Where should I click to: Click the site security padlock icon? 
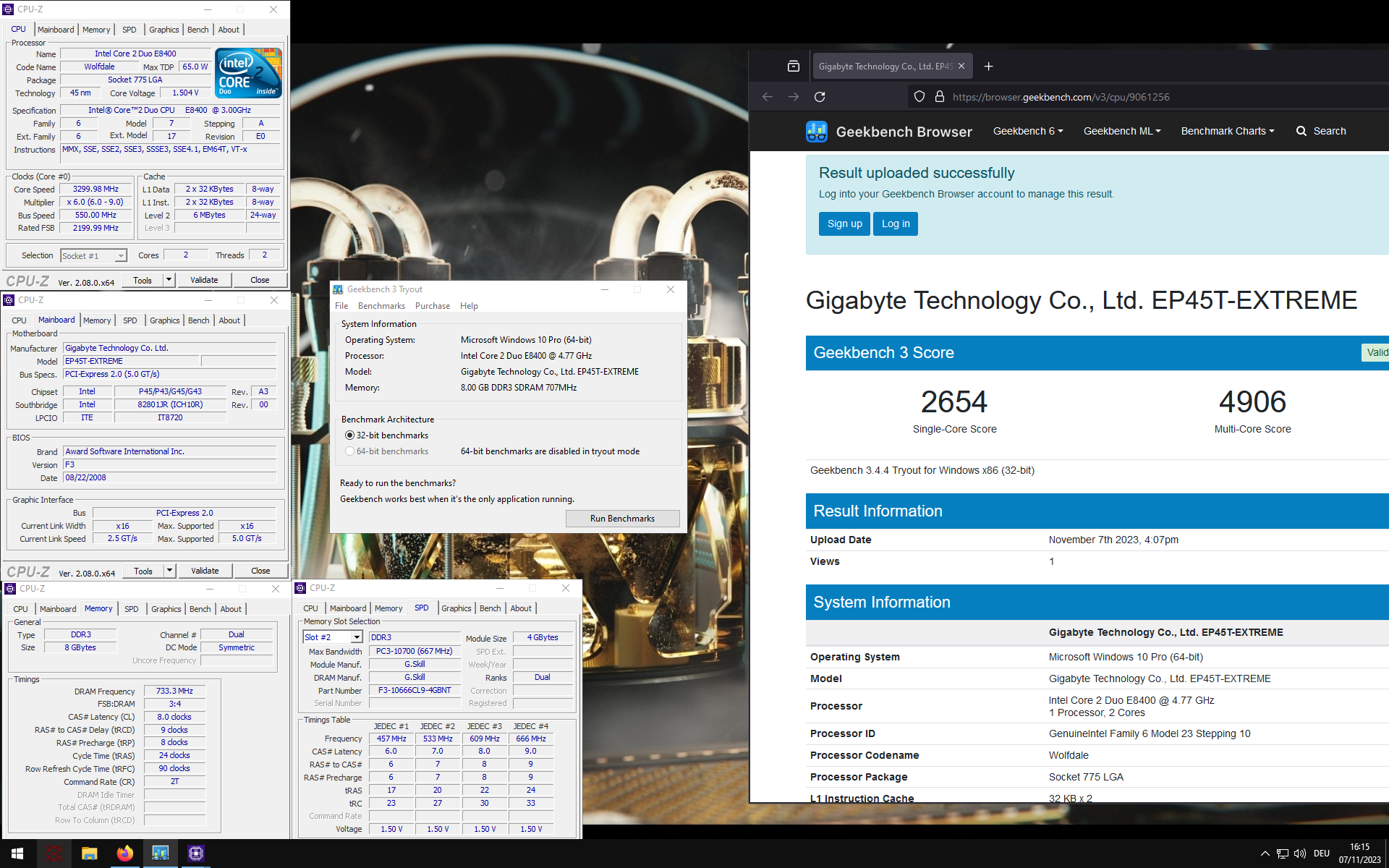(940, 97)
